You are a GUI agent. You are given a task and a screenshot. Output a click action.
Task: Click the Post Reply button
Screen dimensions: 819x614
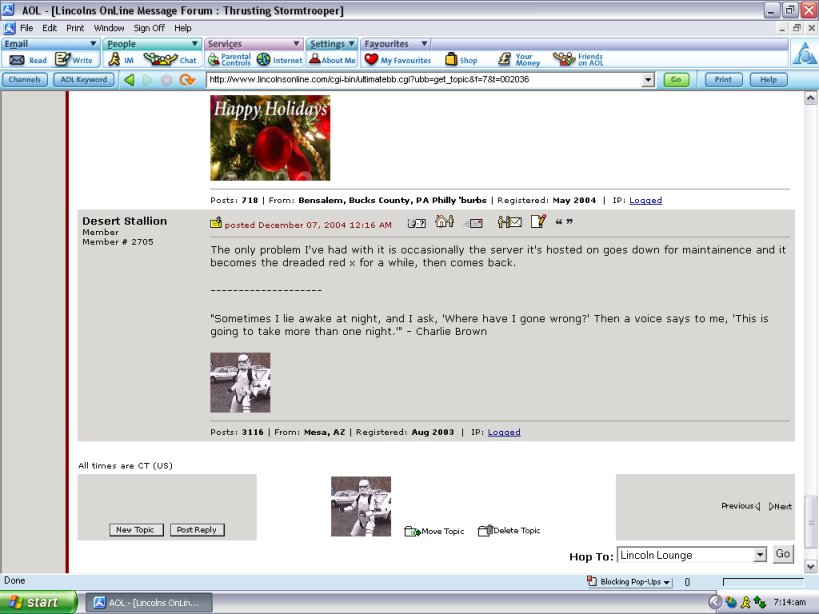click(197, 530)
